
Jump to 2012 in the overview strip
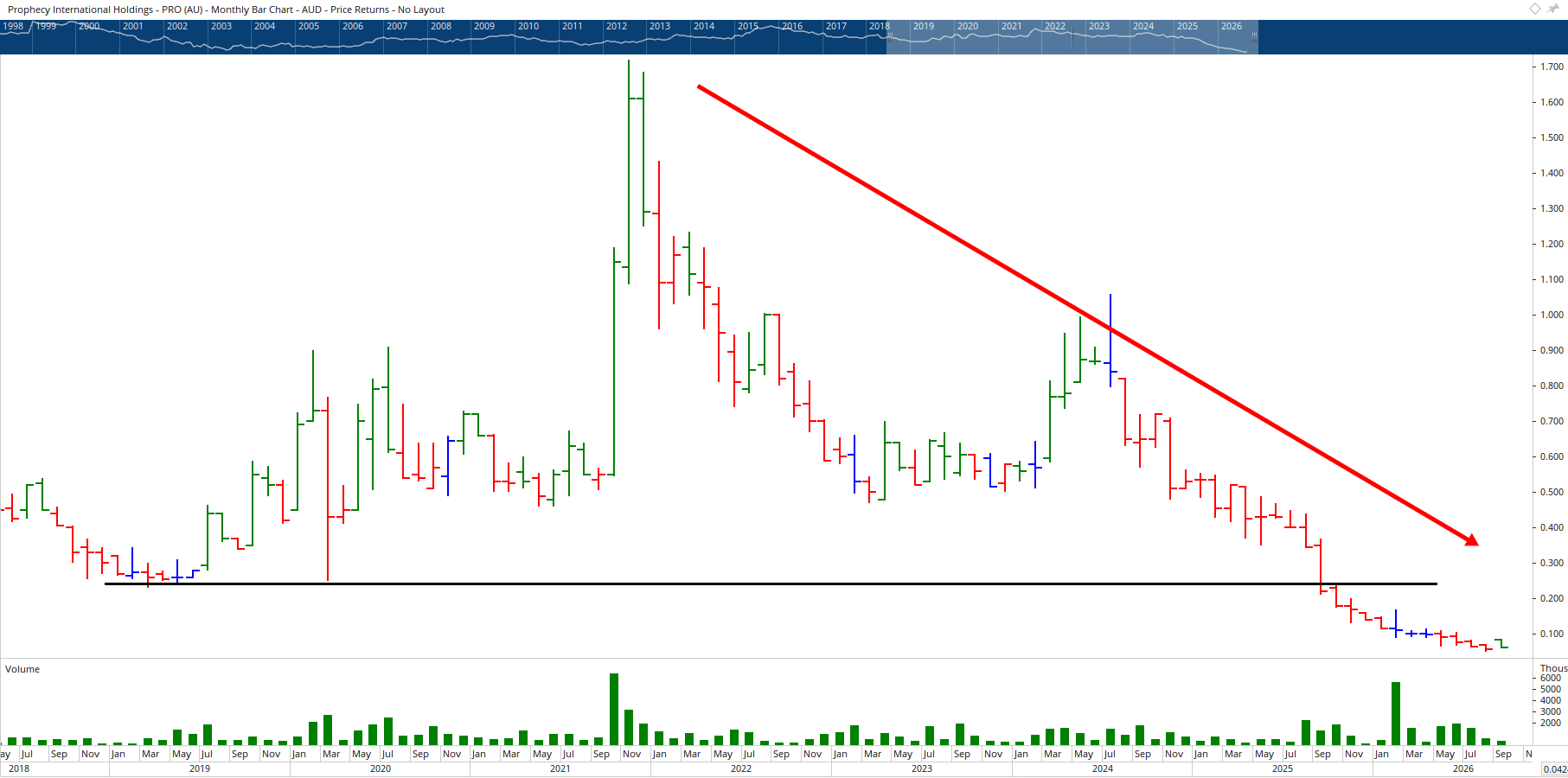tap(617, 26)
